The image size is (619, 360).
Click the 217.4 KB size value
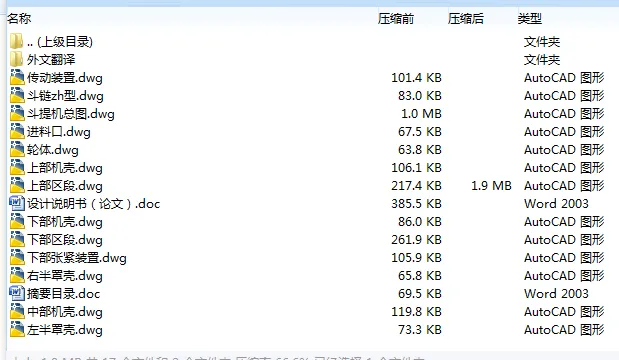pos(416,186)
